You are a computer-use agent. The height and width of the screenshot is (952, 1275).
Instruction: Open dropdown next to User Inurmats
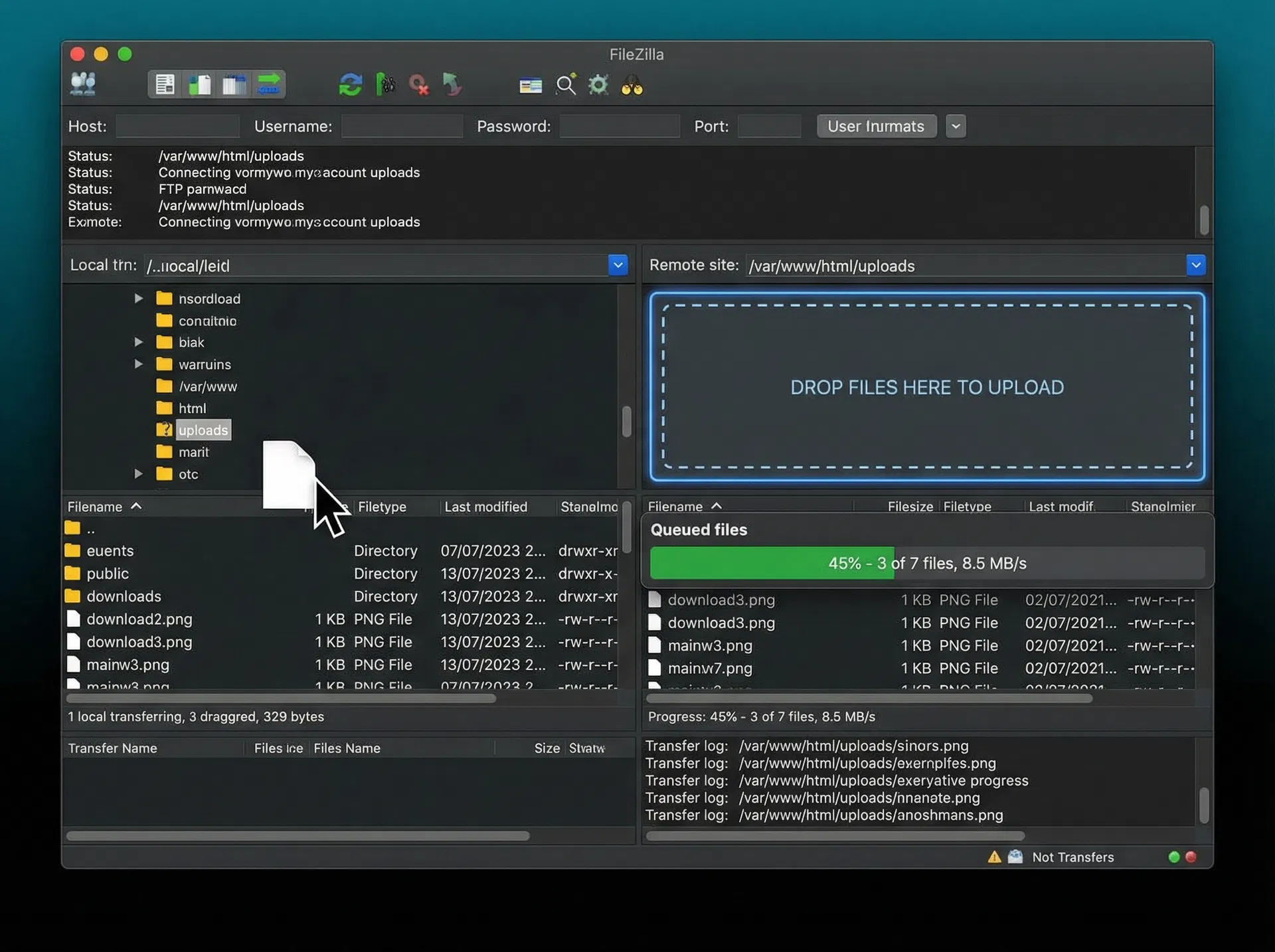point(956,126)
